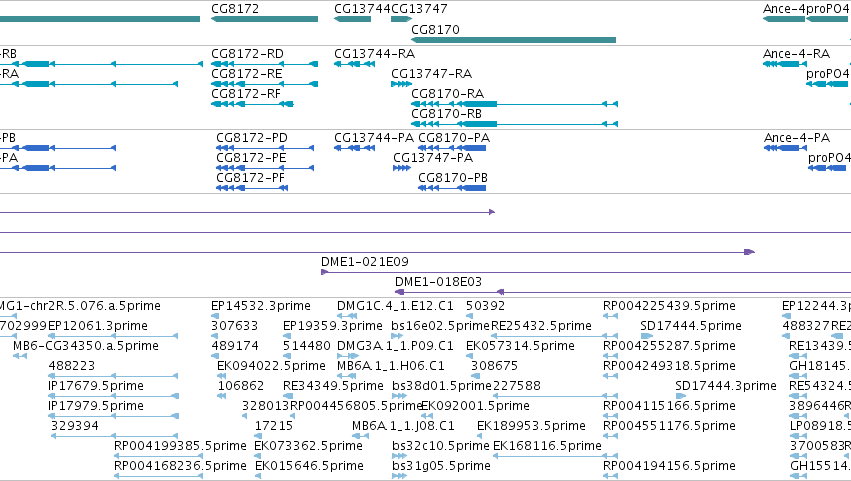
Task: Select feature 106862
Action: pyautogui.click(x=221, y=396)
